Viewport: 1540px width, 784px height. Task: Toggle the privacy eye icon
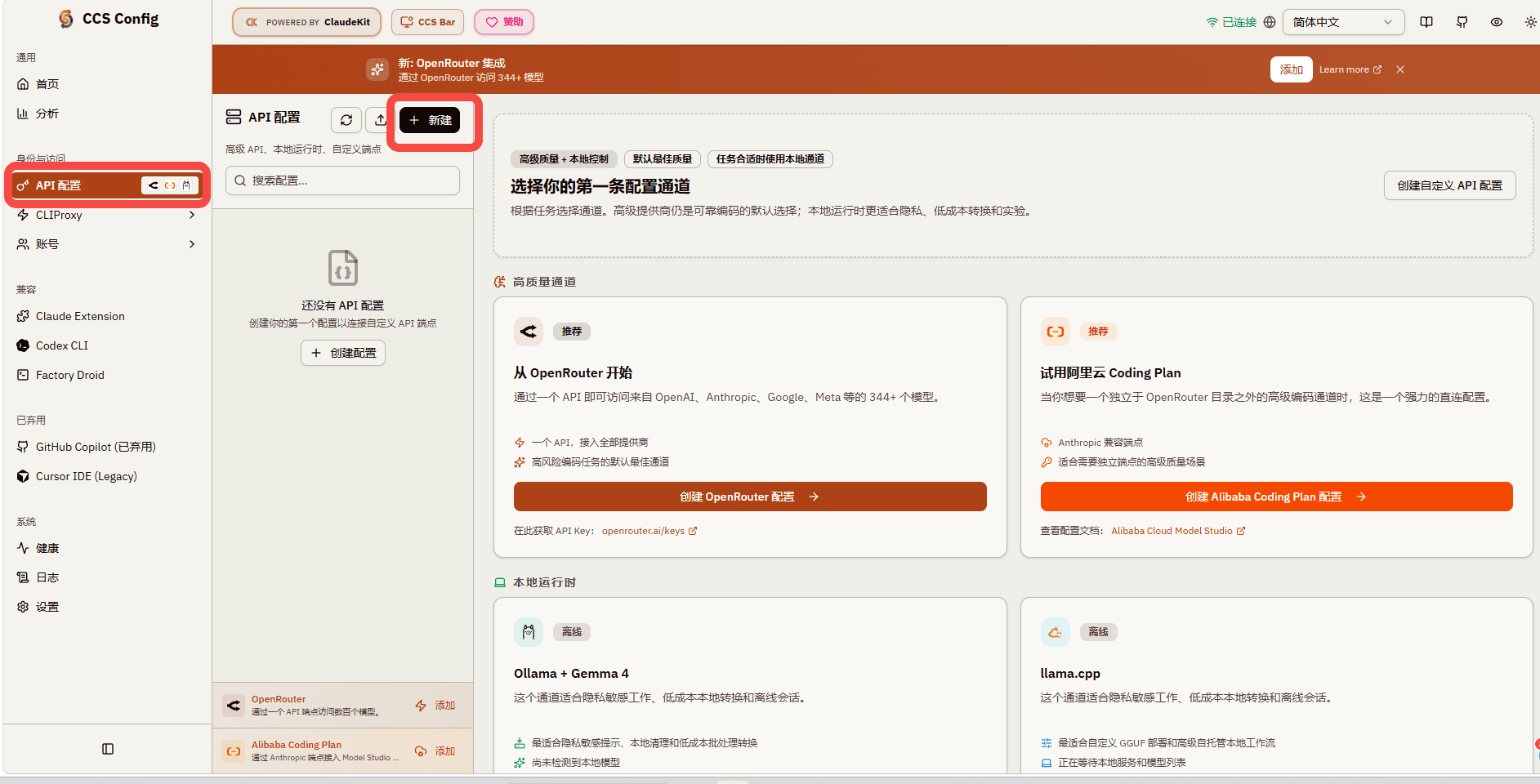point(1497,22)
